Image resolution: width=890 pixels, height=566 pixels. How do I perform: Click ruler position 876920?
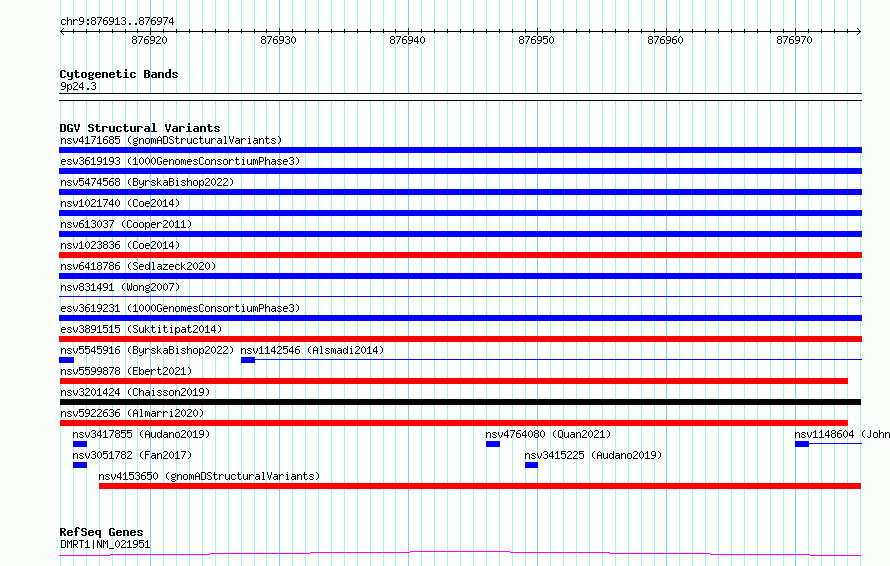point(149,40)
